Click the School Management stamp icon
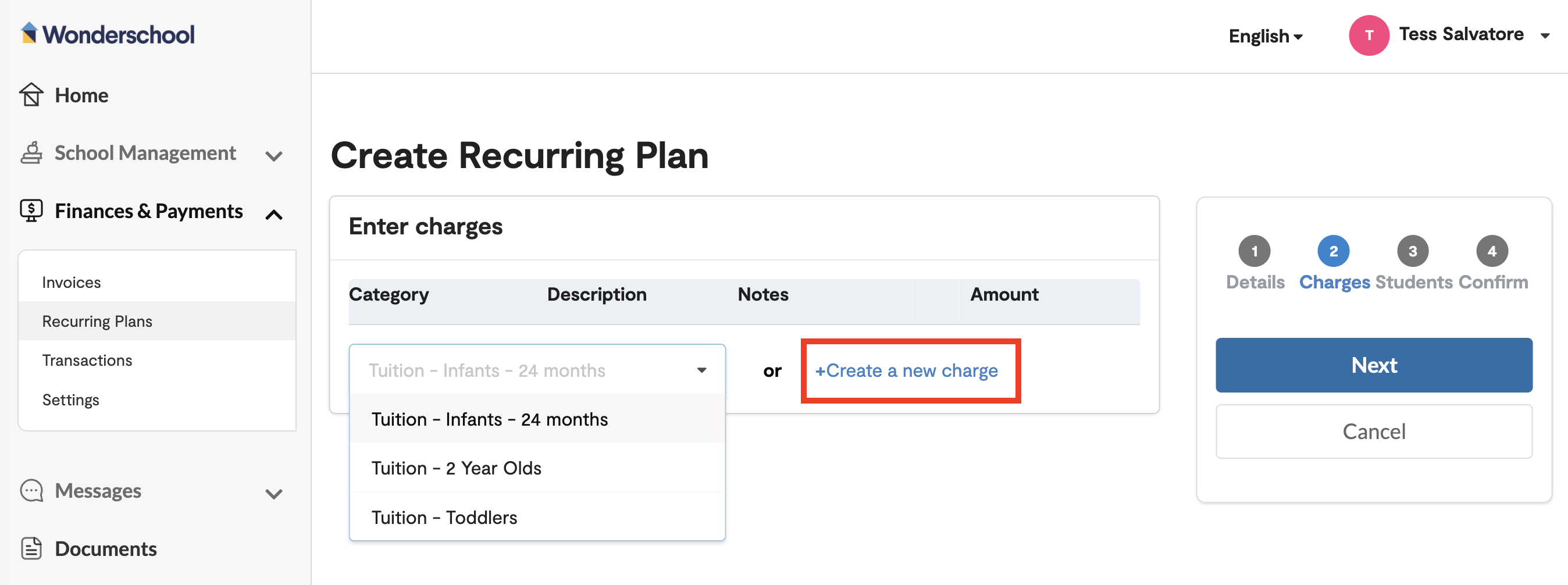Screen dimensions: 1568x585 [31, 153]
